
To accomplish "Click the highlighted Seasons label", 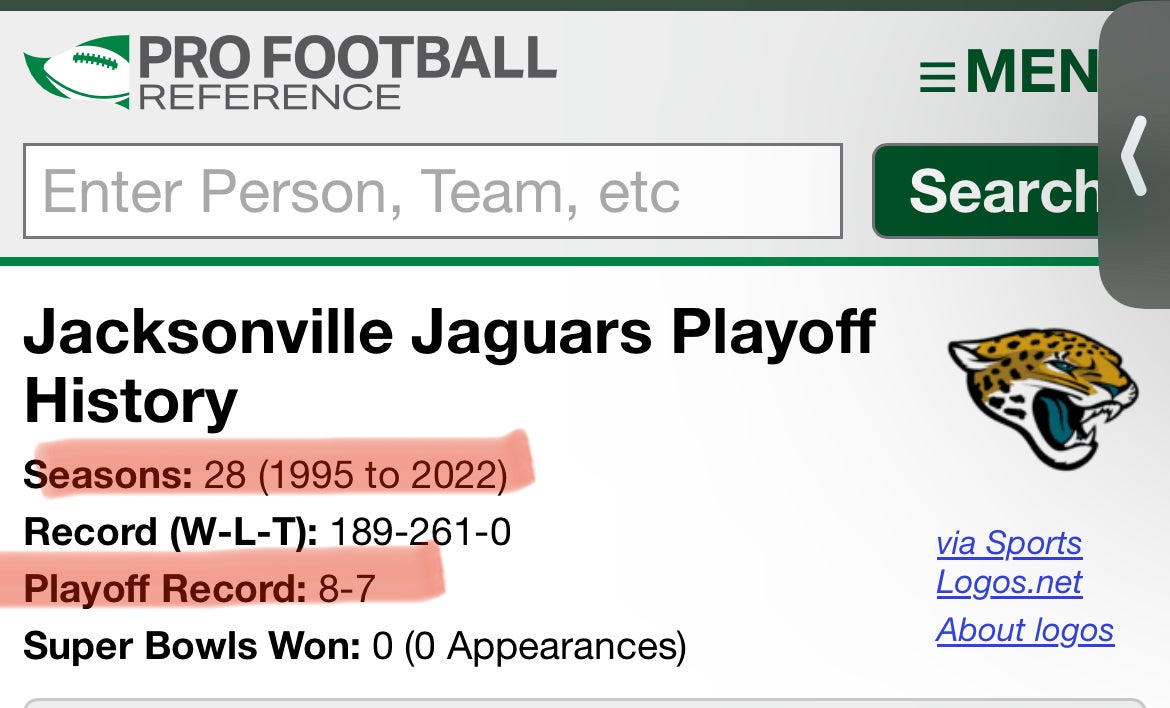I will pyautogui.click(x=108, y=475).
